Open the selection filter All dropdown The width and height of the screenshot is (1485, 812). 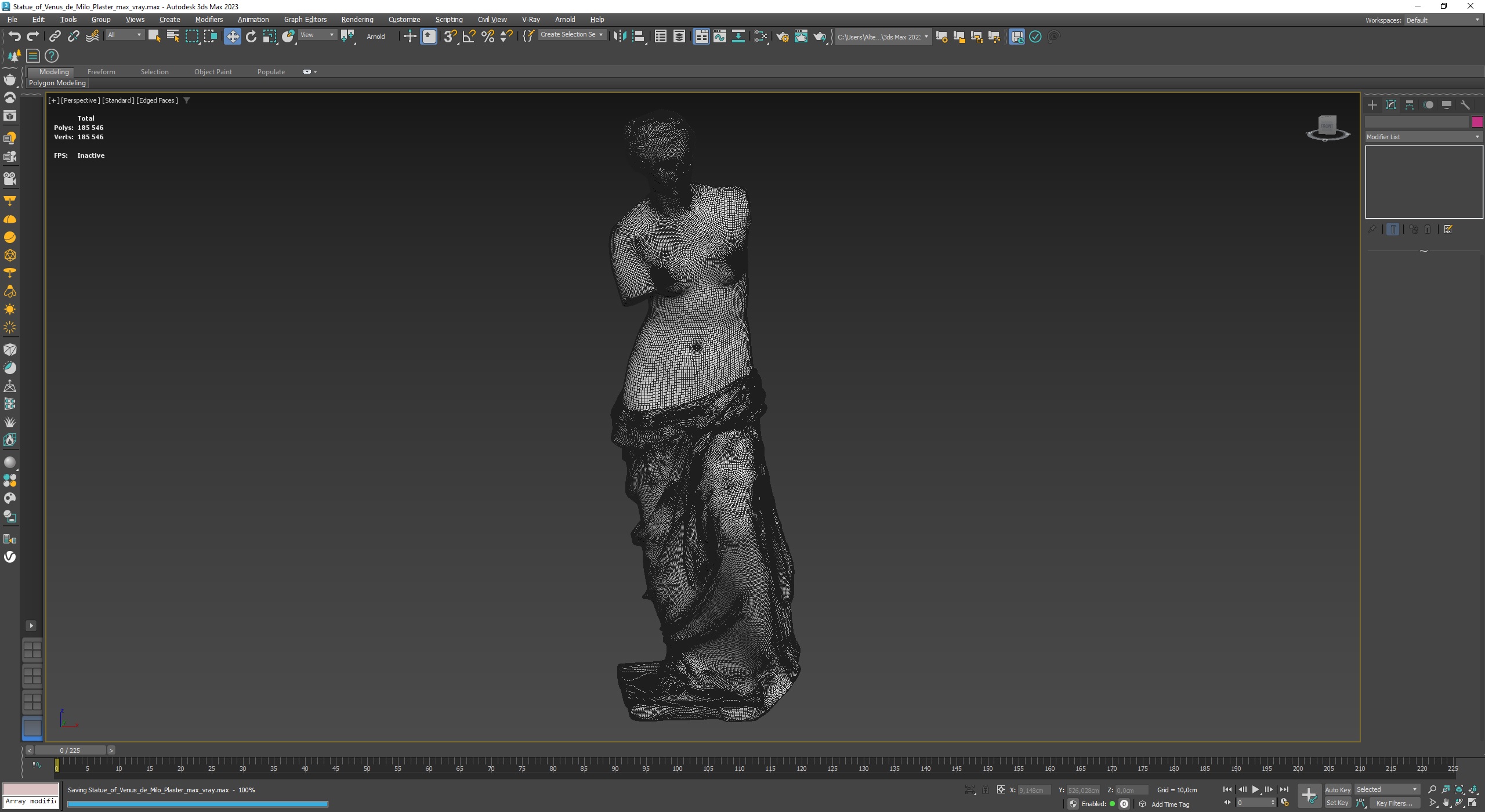tap(125, 35)
